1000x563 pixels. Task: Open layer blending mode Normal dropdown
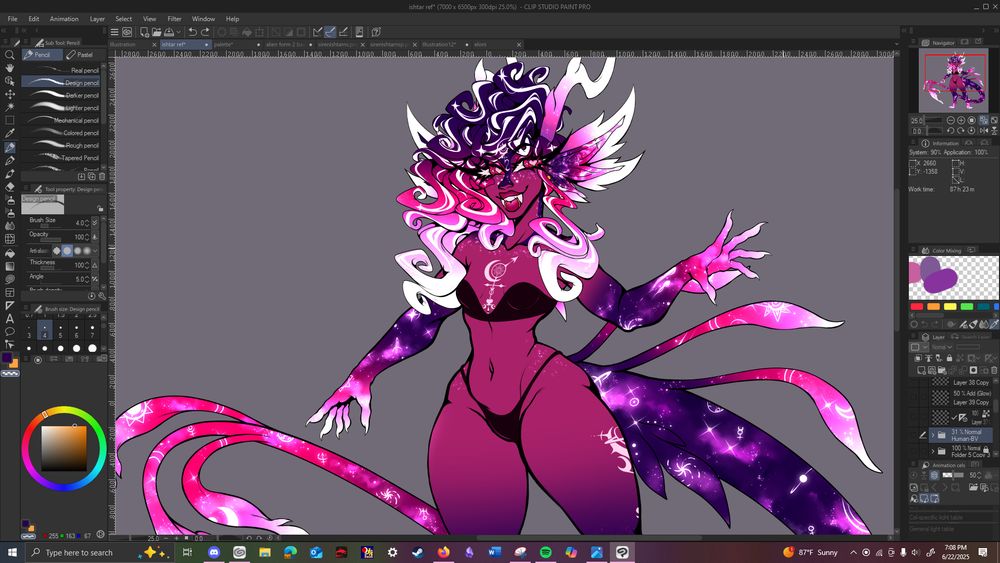[941, 347]
